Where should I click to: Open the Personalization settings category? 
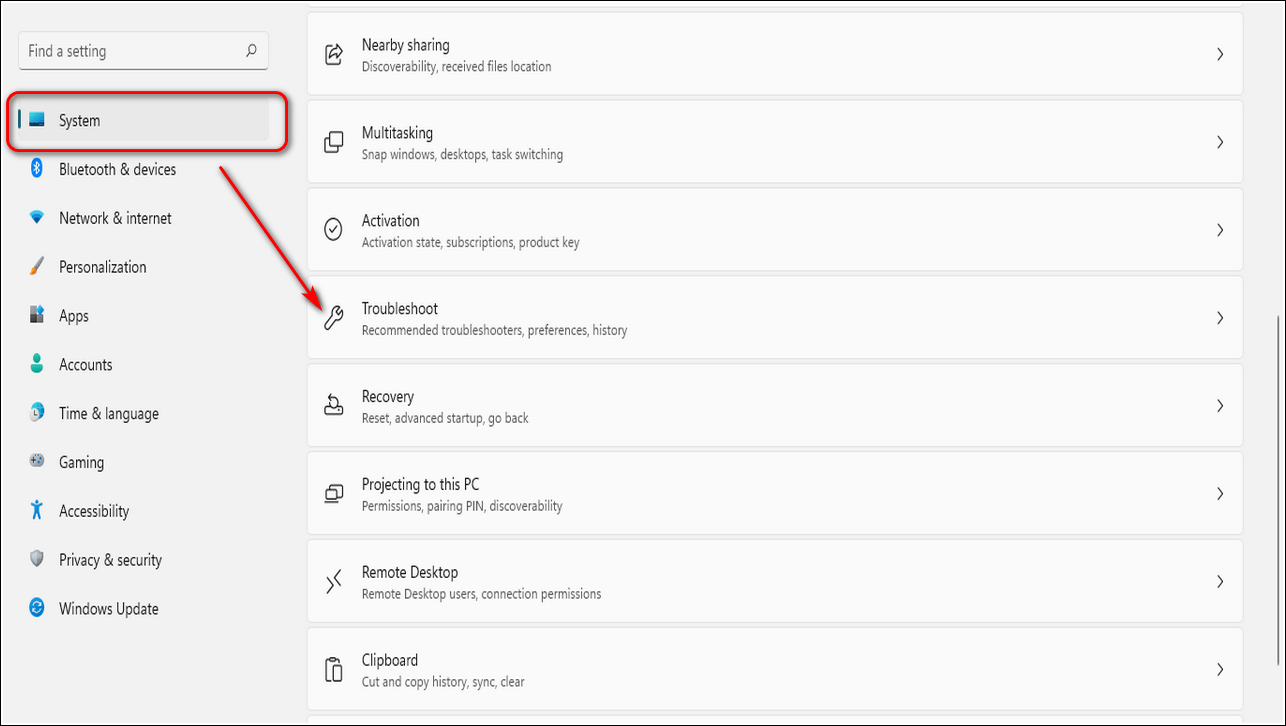point(102,267)
